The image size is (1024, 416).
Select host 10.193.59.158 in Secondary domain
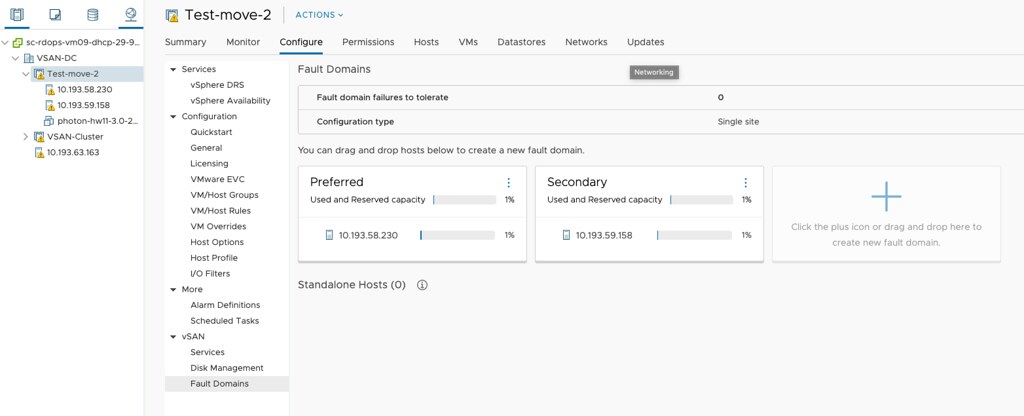pos(604,236)
